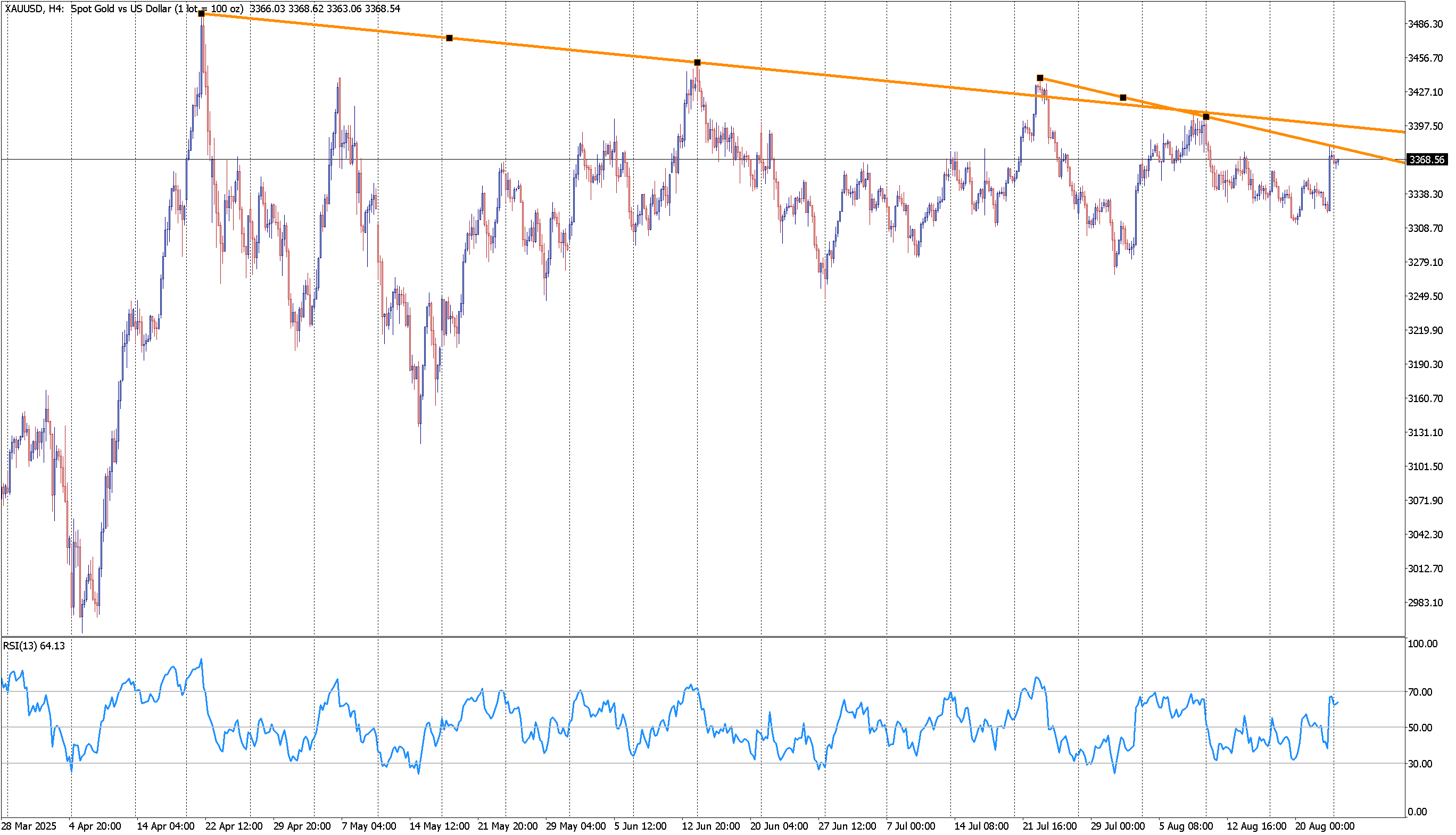Click the 7 Jul 00:00 time label
Viewport: 1456px width, 835px height.
coord(911,826)
